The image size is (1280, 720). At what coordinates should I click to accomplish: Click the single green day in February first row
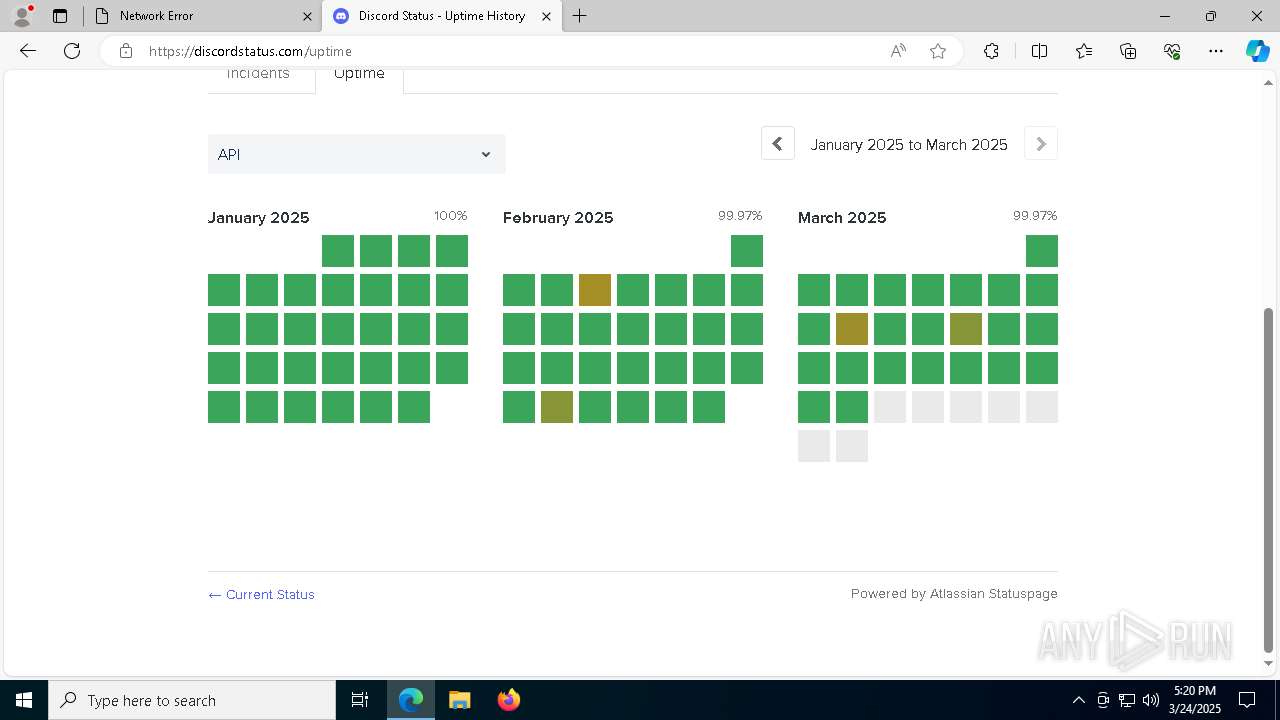coord(747,251)
